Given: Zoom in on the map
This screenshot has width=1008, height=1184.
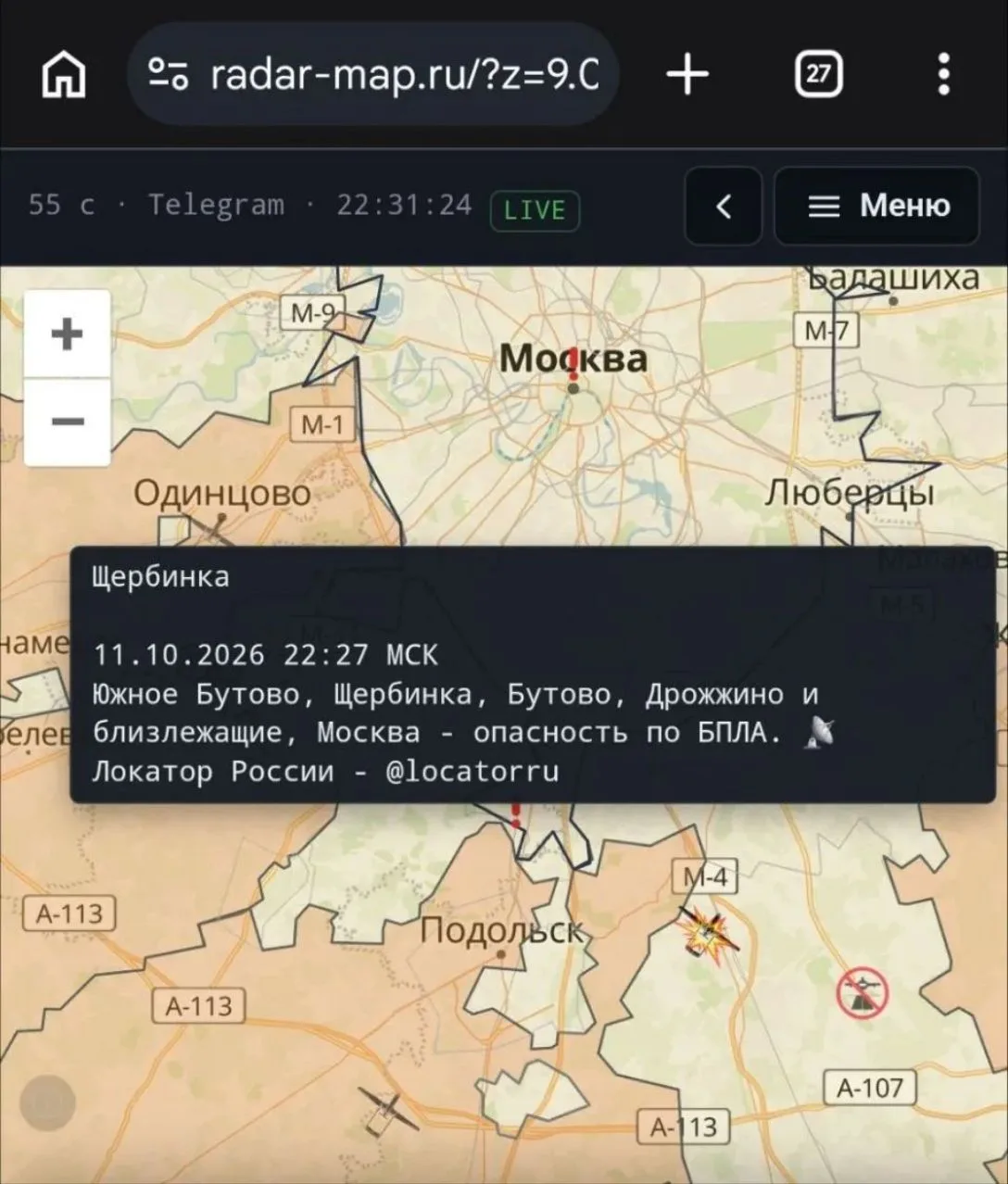Looking at the screenshot, I should (x=67, y=334).
